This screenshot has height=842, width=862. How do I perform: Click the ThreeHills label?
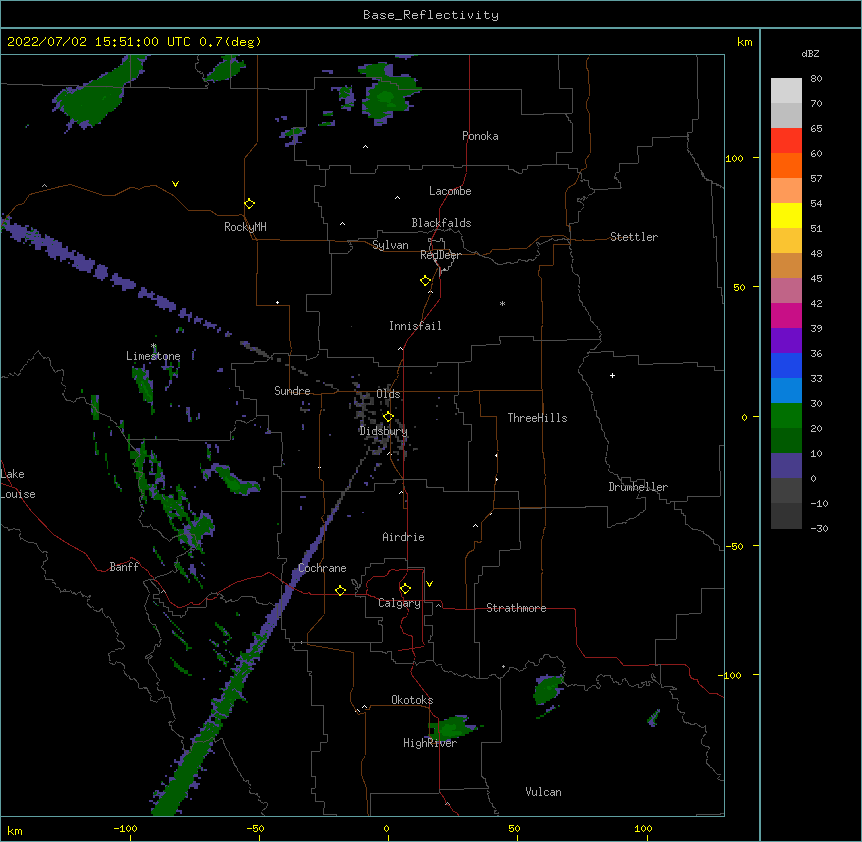pos(537,418)
